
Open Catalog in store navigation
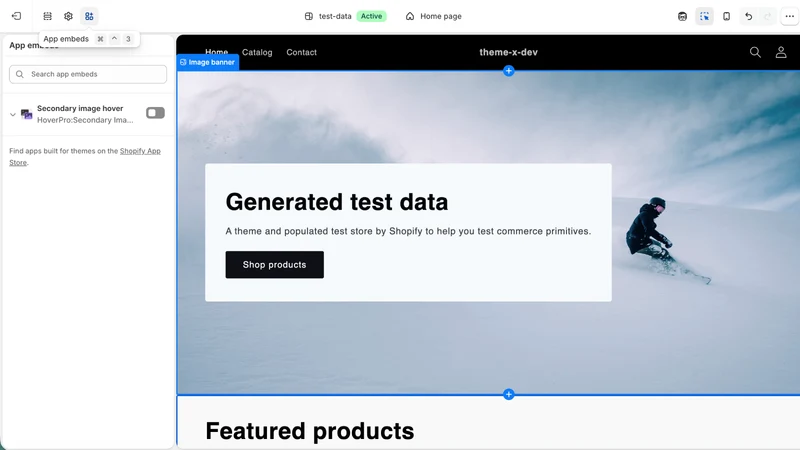[x=257, y=52]
